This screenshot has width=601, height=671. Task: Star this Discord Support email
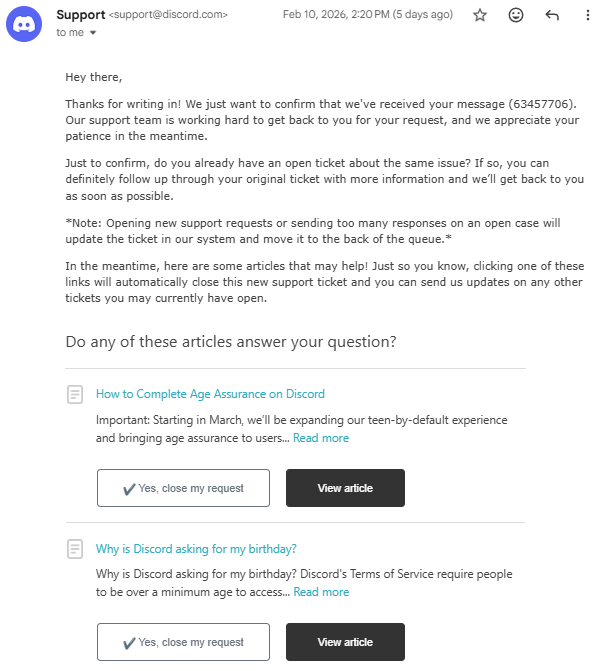click(x=480, y=15)
